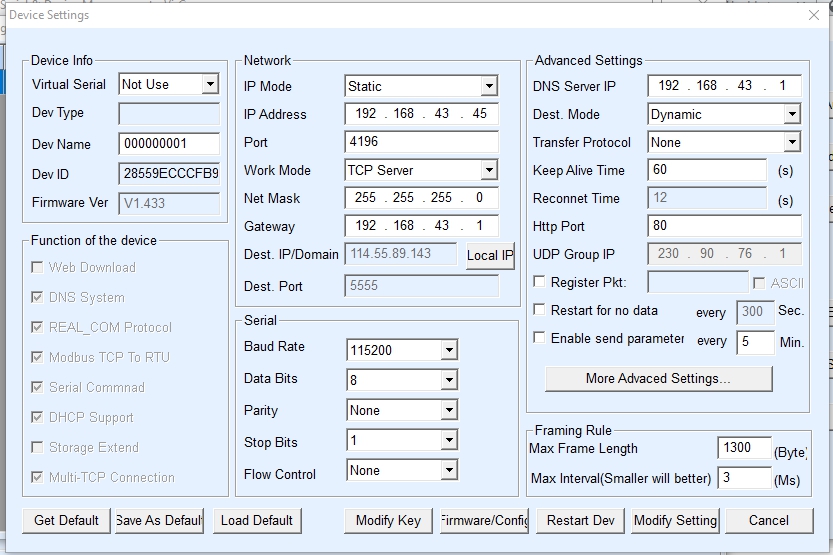
Task: Toggle Restart for no data checkbox
Action: coord(540,311)
